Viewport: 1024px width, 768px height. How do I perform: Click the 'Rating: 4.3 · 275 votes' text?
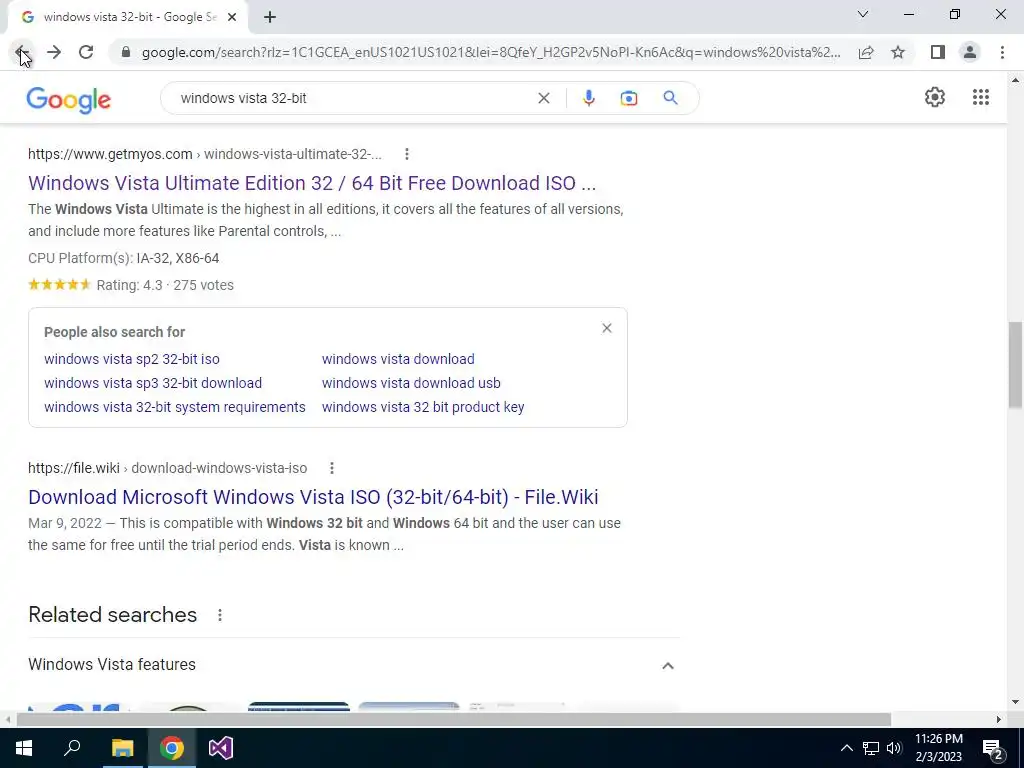click(x=165, y=285)
